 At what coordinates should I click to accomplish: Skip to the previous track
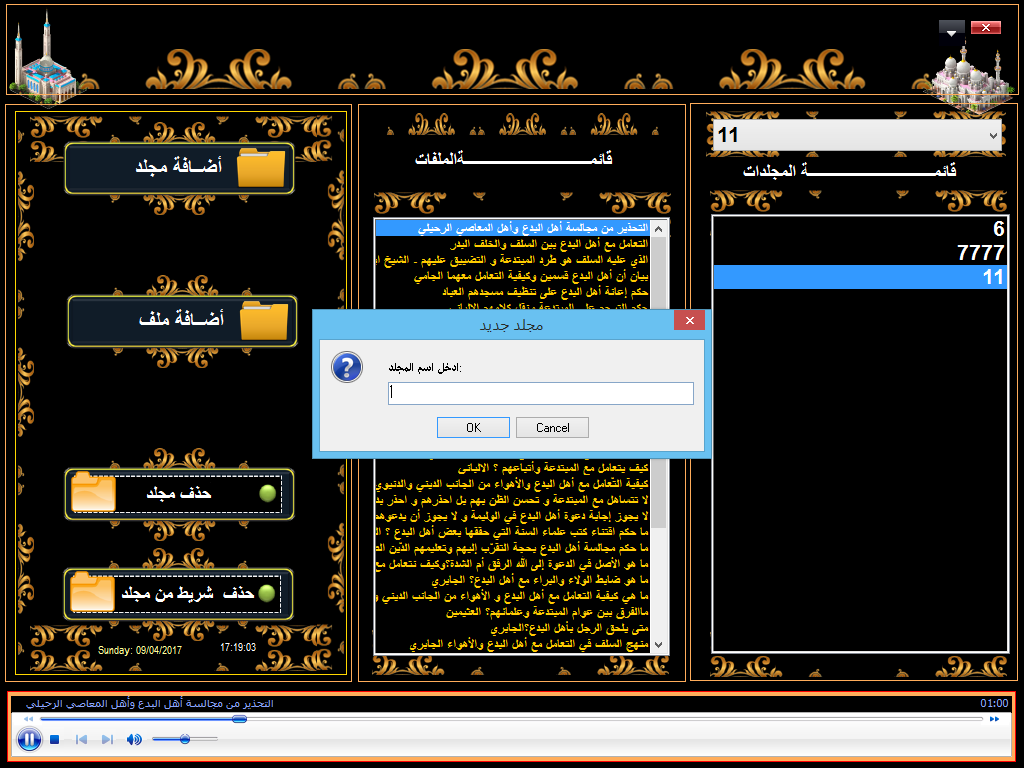coord(81,740)
